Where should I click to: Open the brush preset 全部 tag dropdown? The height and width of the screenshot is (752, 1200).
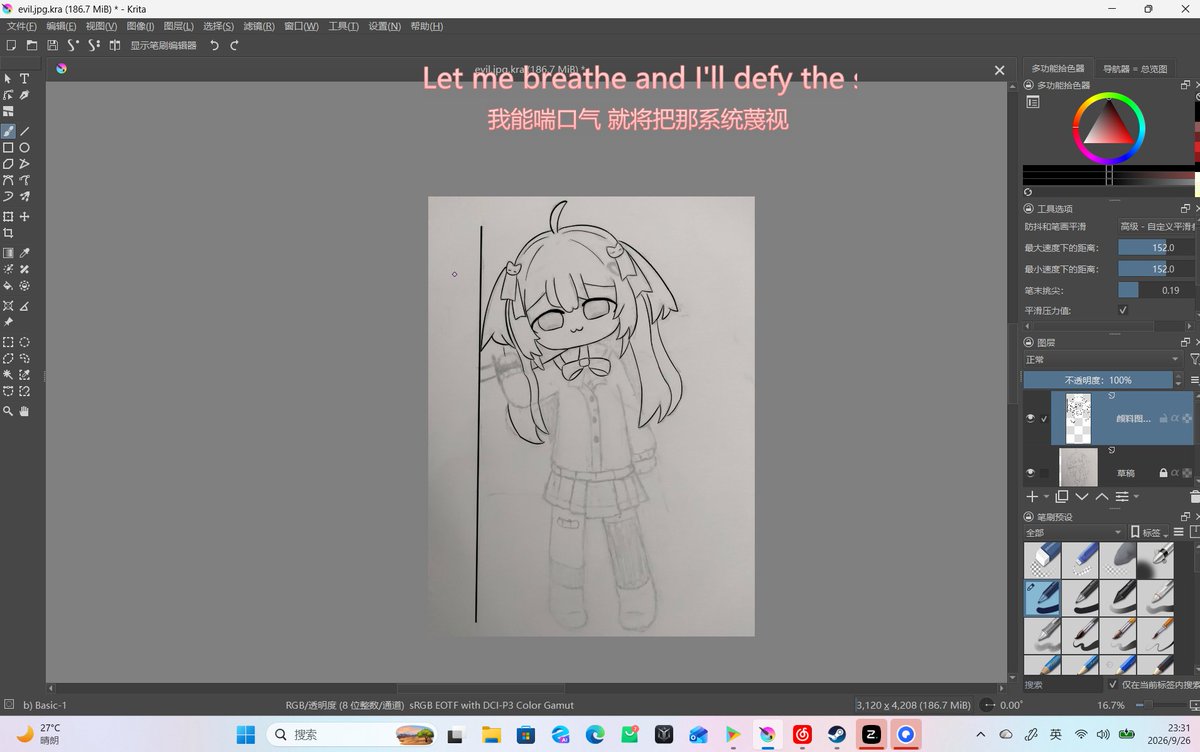click(x=1074, y=532)
